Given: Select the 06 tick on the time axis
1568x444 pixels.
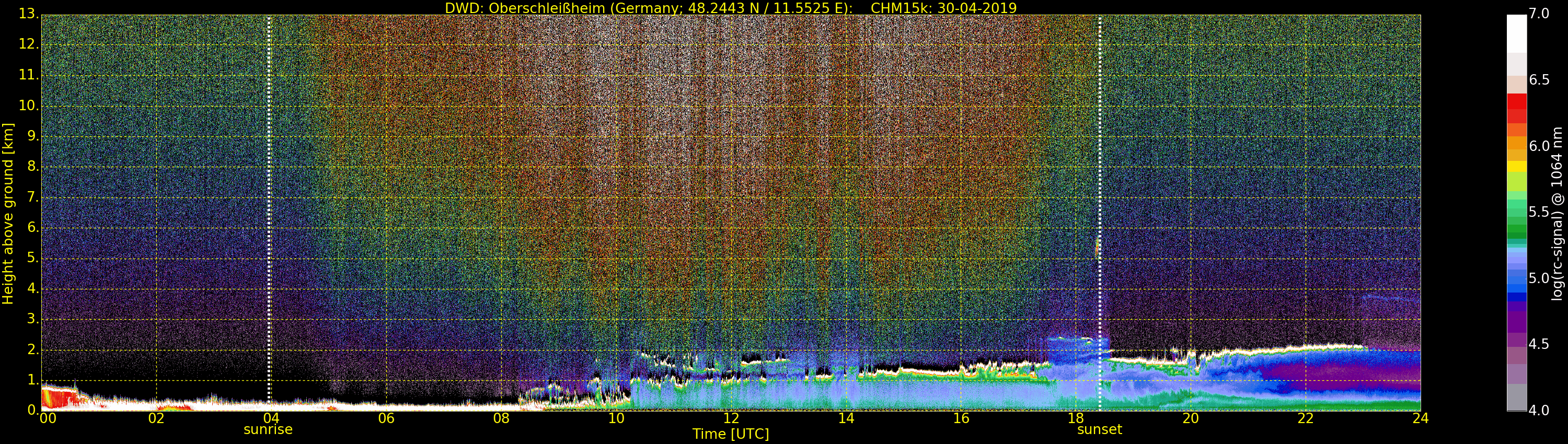Looking at the screenshot, I should (387, 418).
